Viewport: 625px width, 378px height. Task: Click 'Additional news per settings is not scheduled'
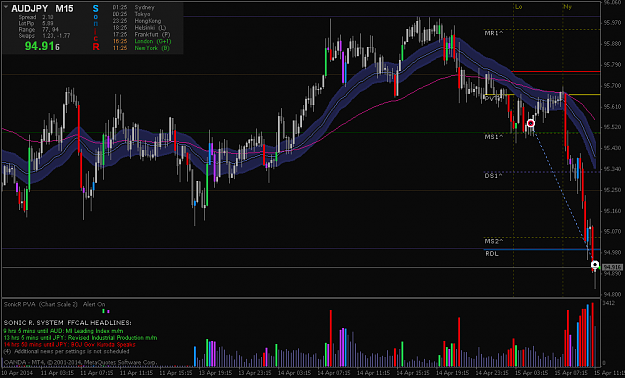[67, 352]
